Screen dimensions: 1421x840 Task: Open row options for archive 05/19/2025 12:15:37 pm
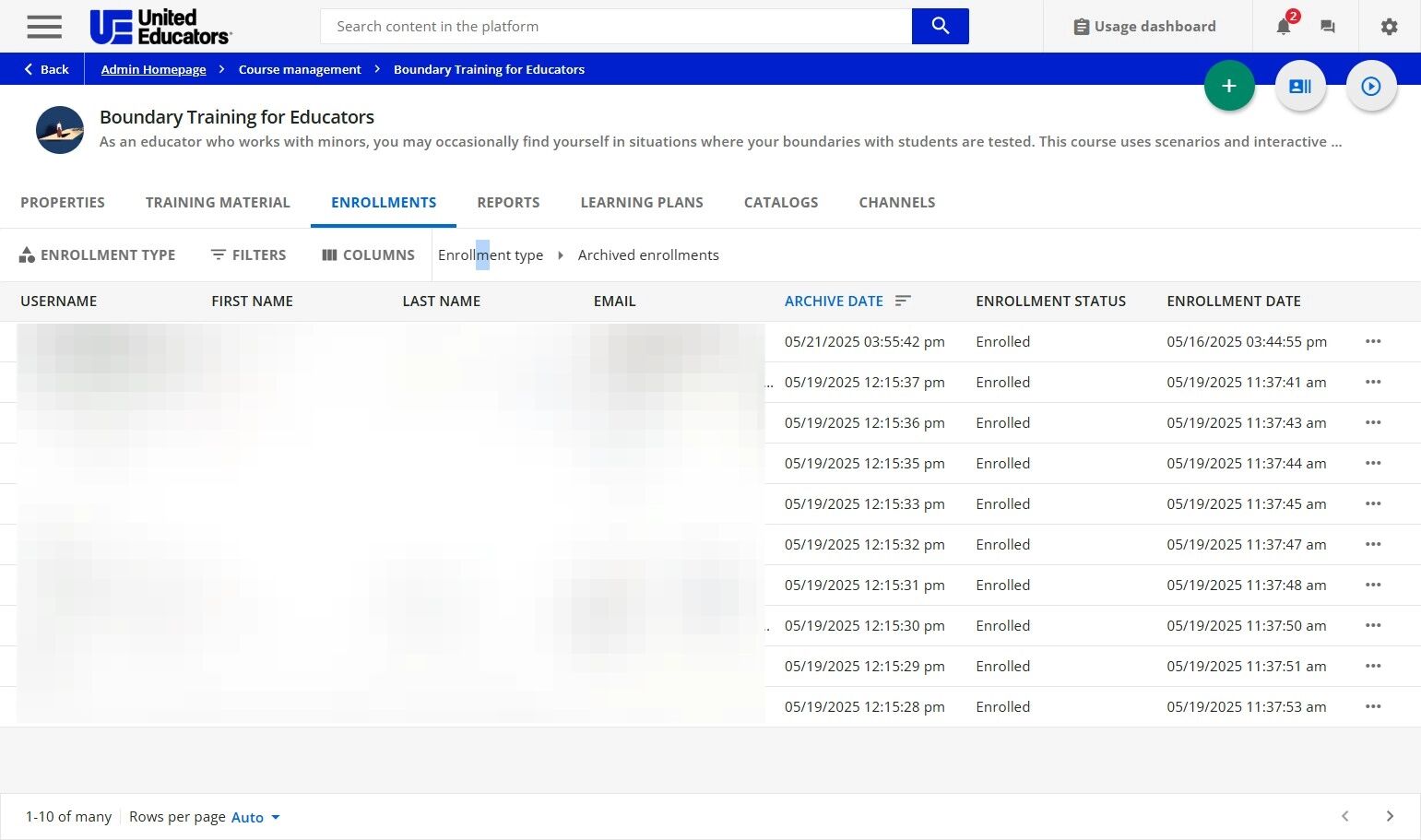tap(1373, 383)
